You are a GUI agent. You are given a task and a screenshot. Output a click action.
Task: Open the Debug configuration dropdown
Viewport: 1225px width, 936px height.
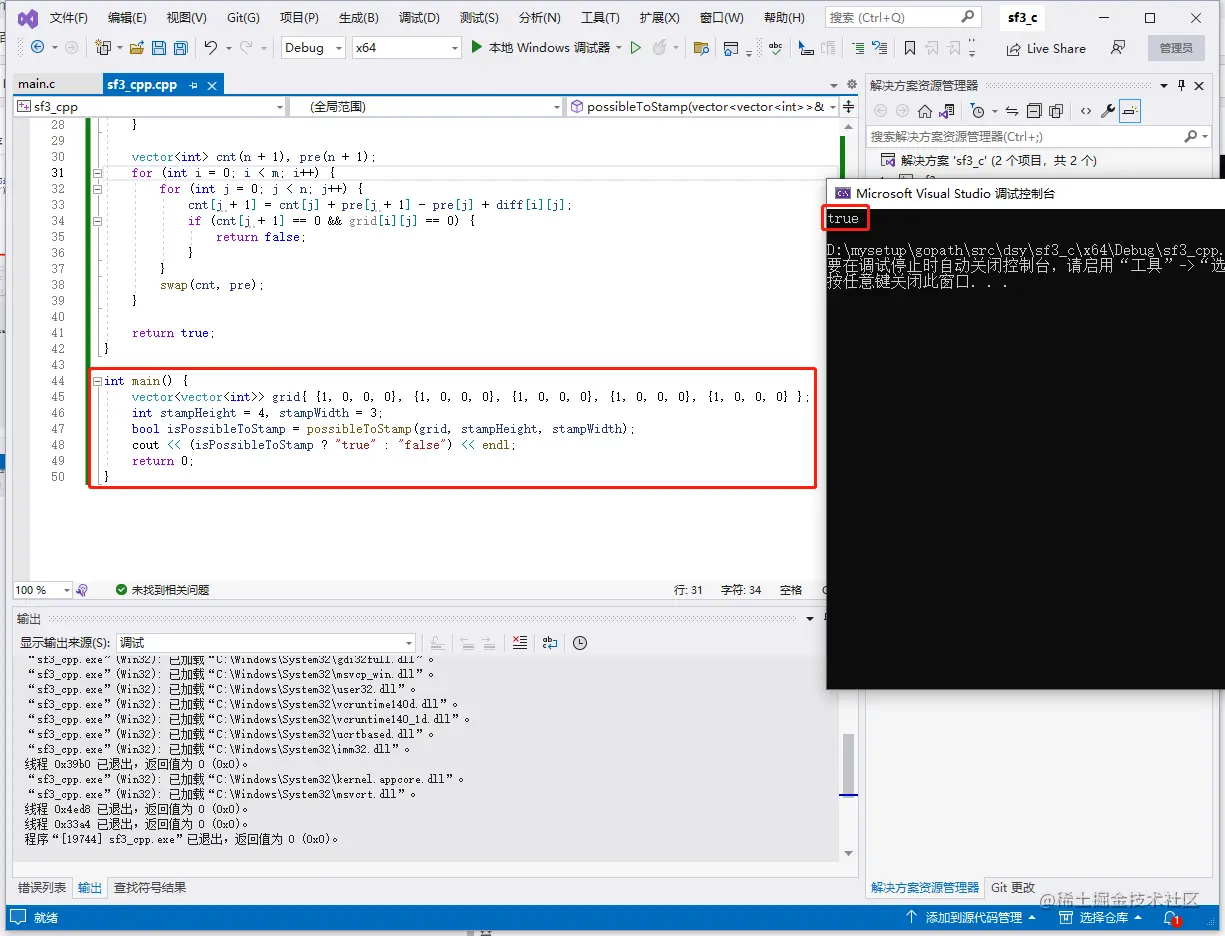(x=313, y=47)
